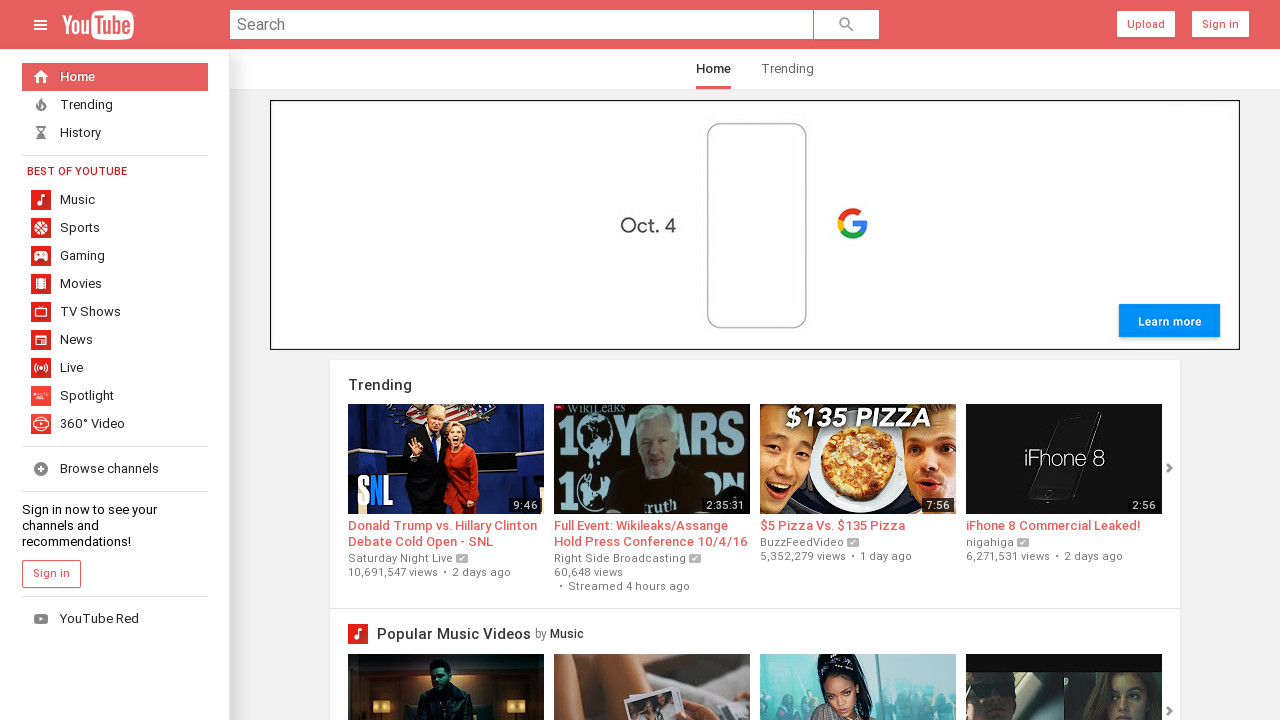Open Movies category label in sidebar
1280x720 pixels.
point(81,284)
